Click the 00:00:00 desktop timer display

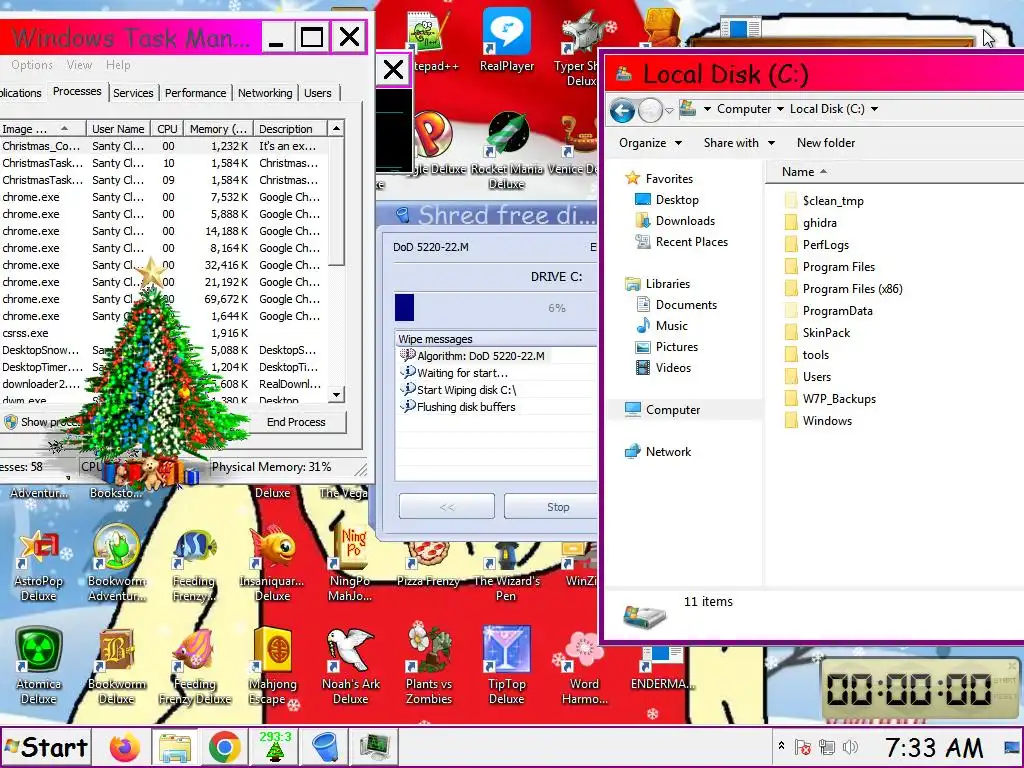[908, 689]
